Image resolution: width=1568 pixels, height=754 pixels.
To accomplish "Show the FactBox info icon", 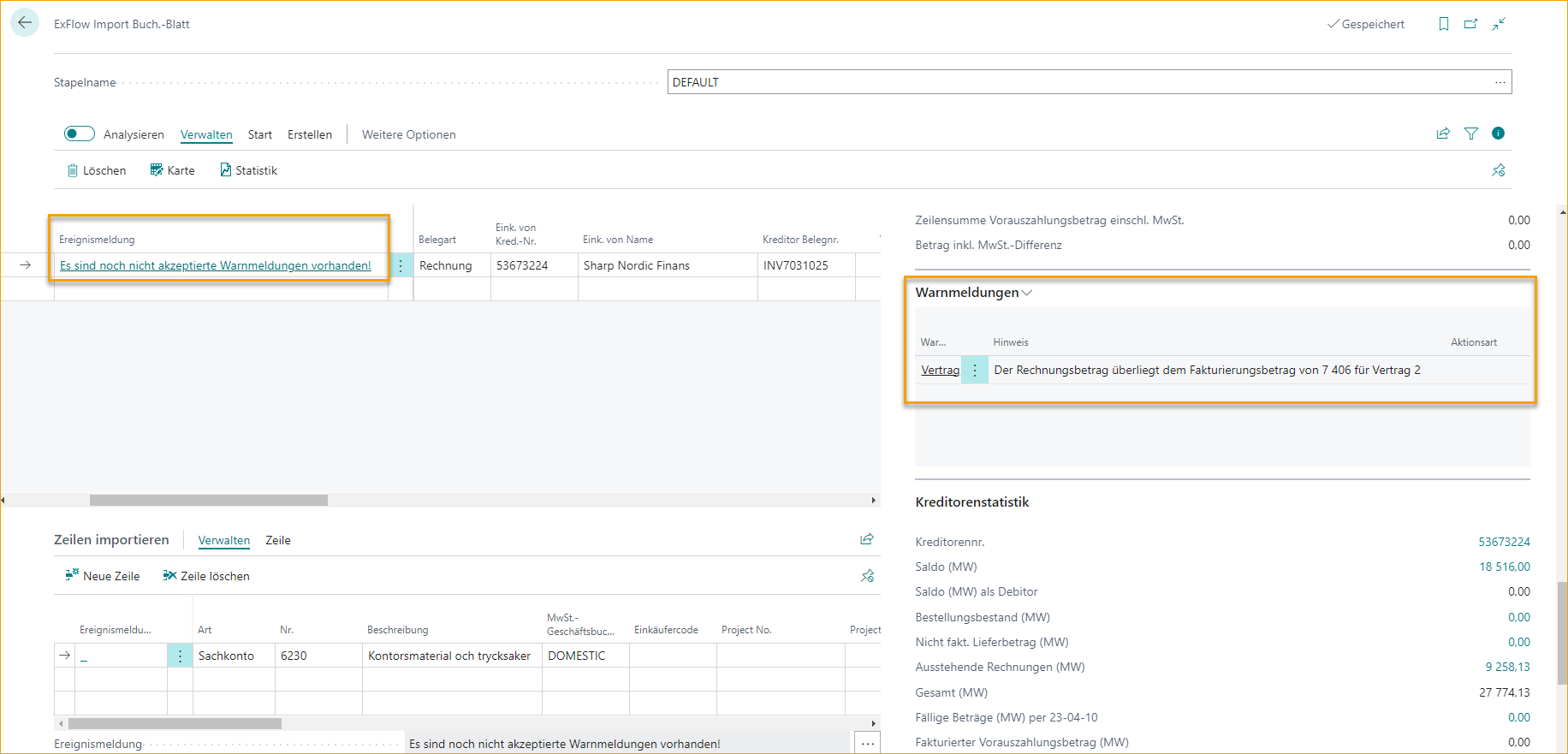I will (x=1498, y=134).
